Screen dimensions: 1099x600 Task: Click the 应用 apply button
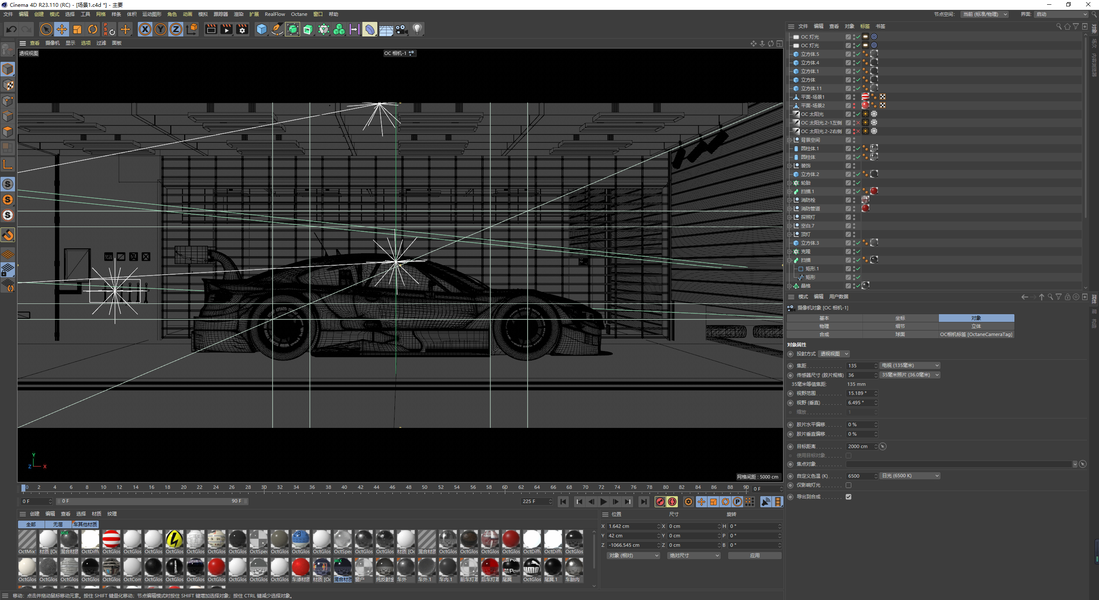point(754,555)
